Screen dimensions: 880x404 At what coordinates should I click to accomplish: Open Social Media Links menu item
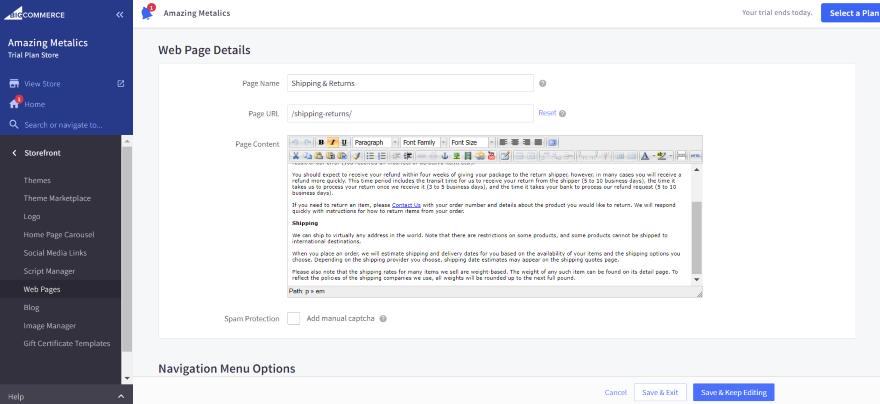(55, 253)
